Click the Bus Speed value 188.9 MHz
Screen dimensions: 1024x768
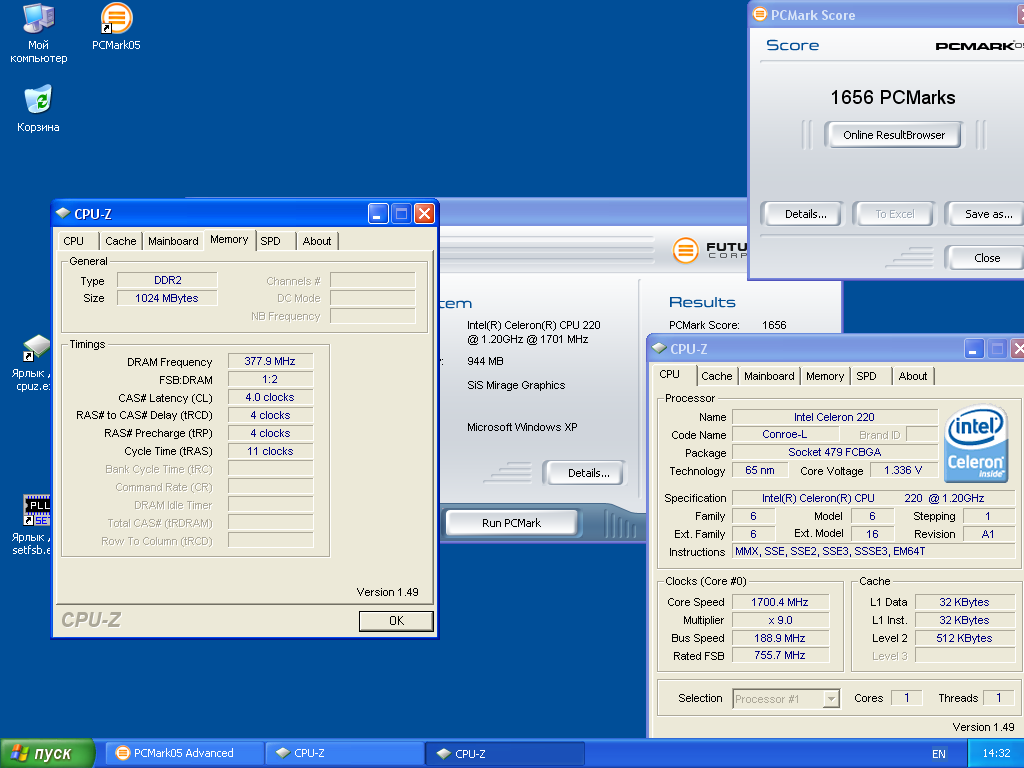coord(780,638)
